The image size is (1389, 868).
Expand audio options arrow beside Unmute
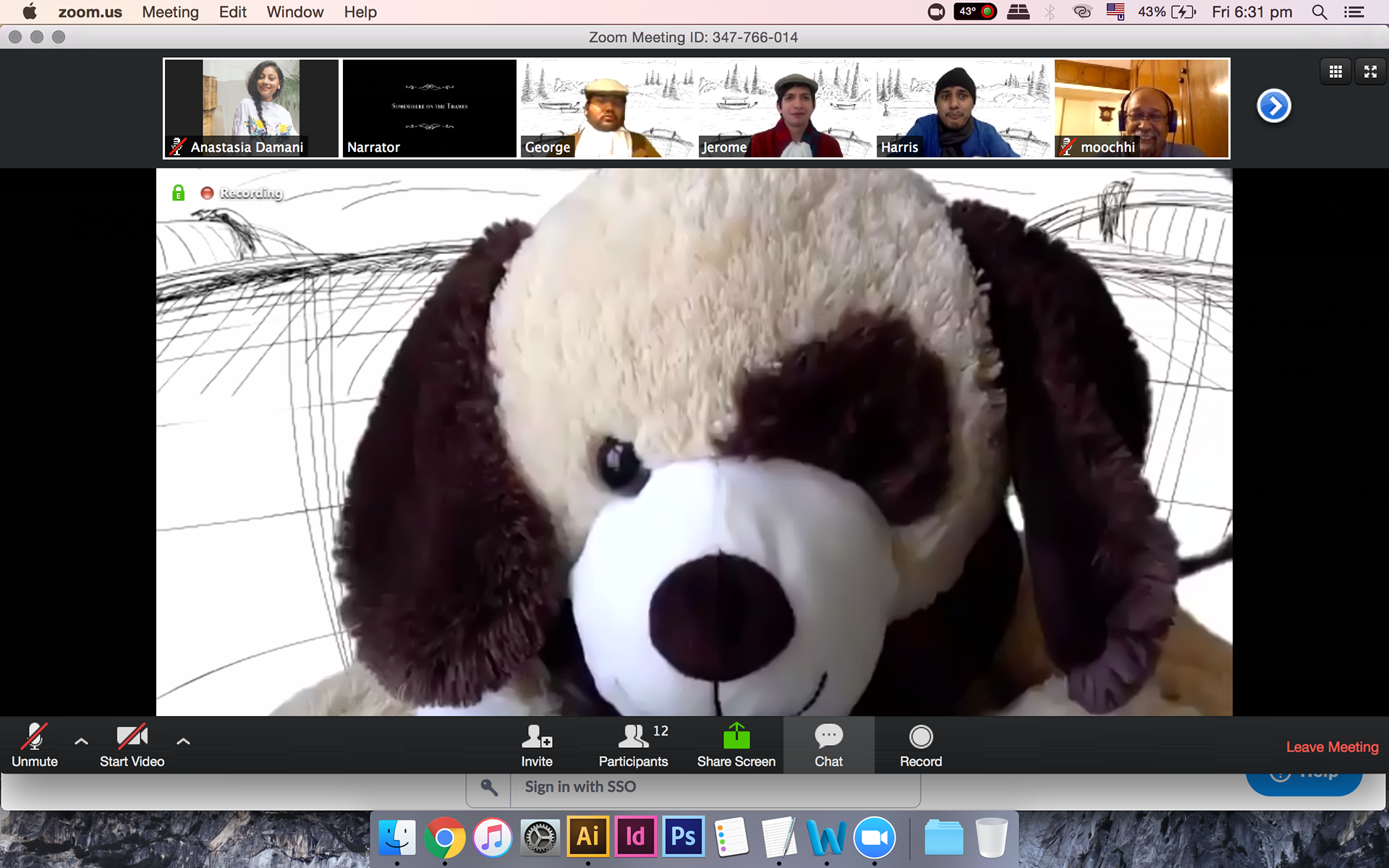point(82,741)
